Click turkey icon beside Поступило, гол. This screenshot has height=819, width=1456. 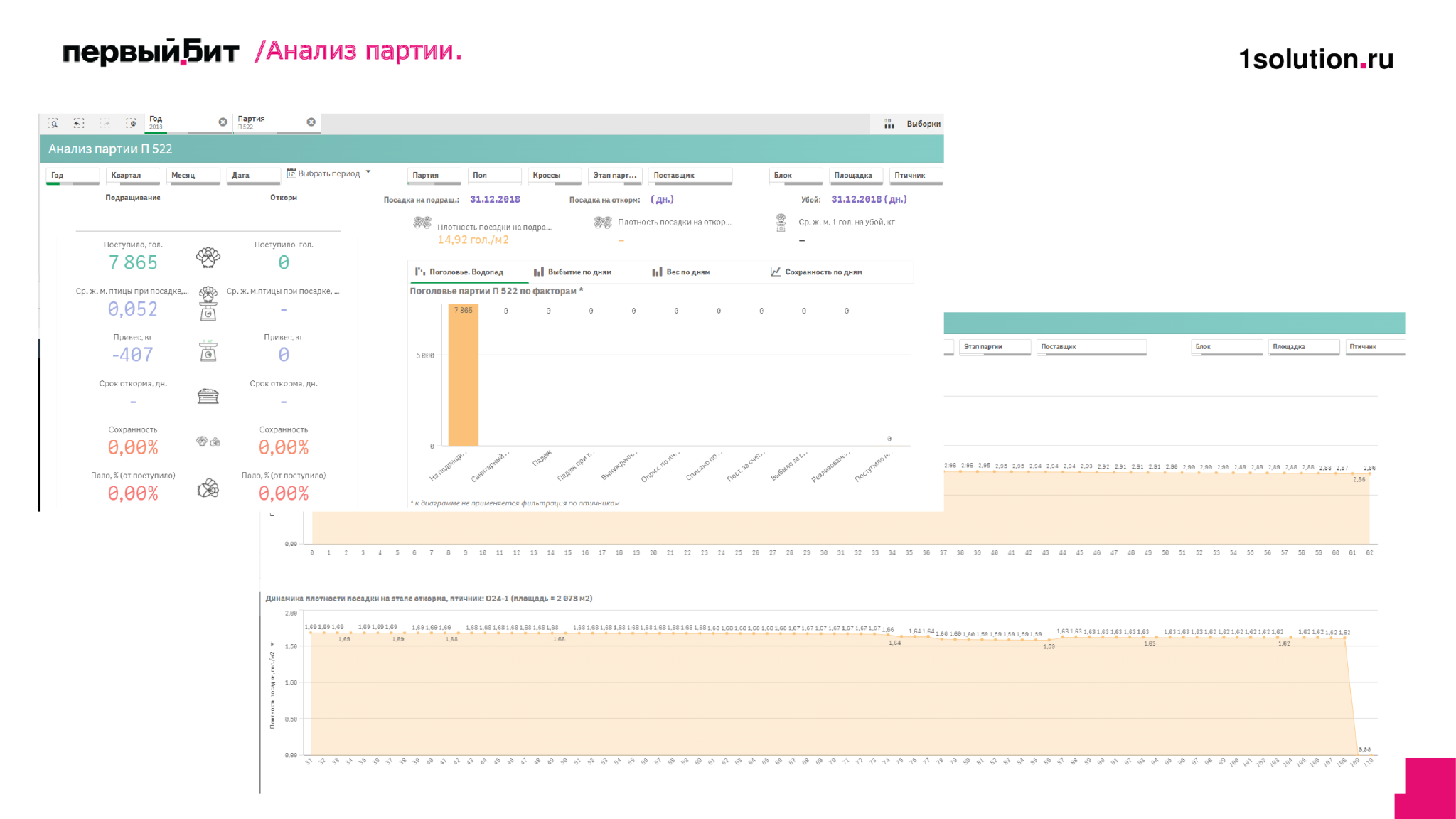coord(208,257)
